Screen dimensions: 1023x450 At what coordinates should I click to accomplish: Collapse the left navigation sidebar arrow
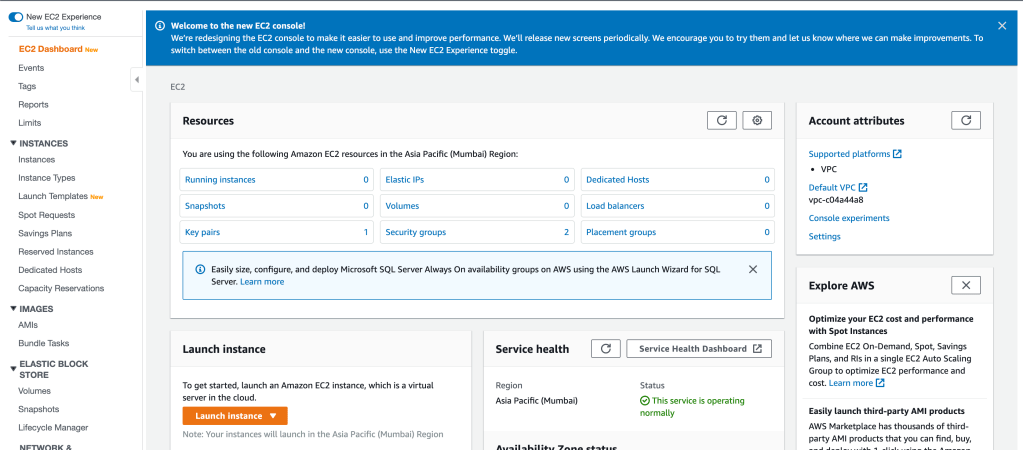(136, 80)
